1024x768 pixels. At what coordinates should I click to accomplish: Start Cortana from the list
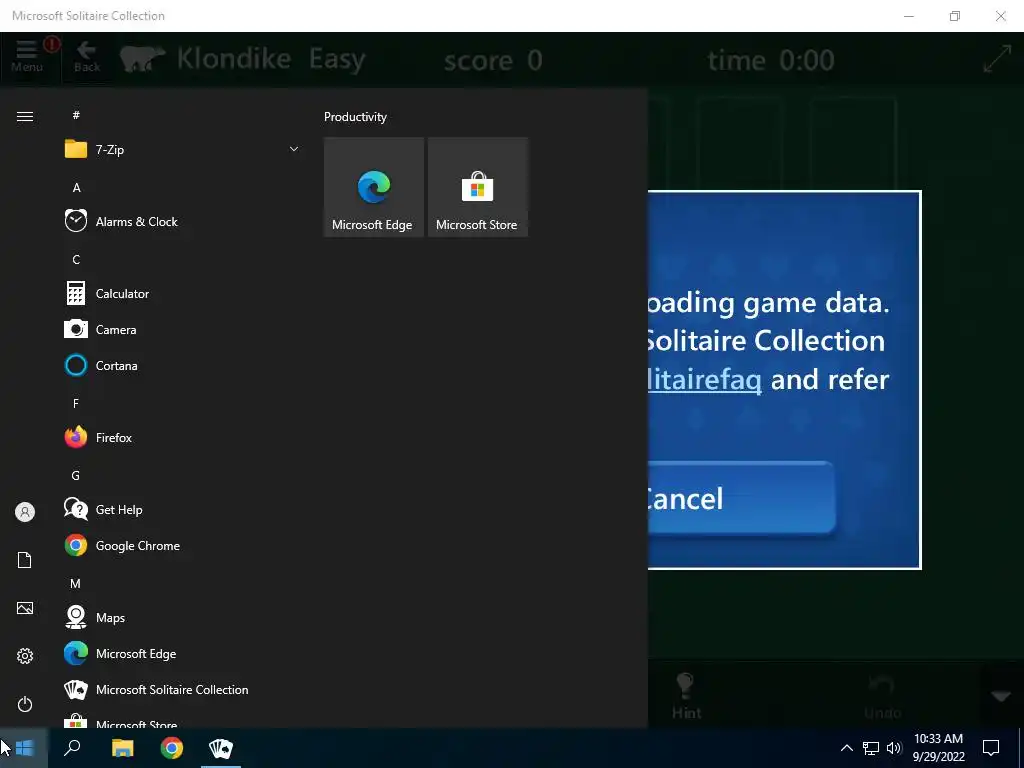pos(182,366)
